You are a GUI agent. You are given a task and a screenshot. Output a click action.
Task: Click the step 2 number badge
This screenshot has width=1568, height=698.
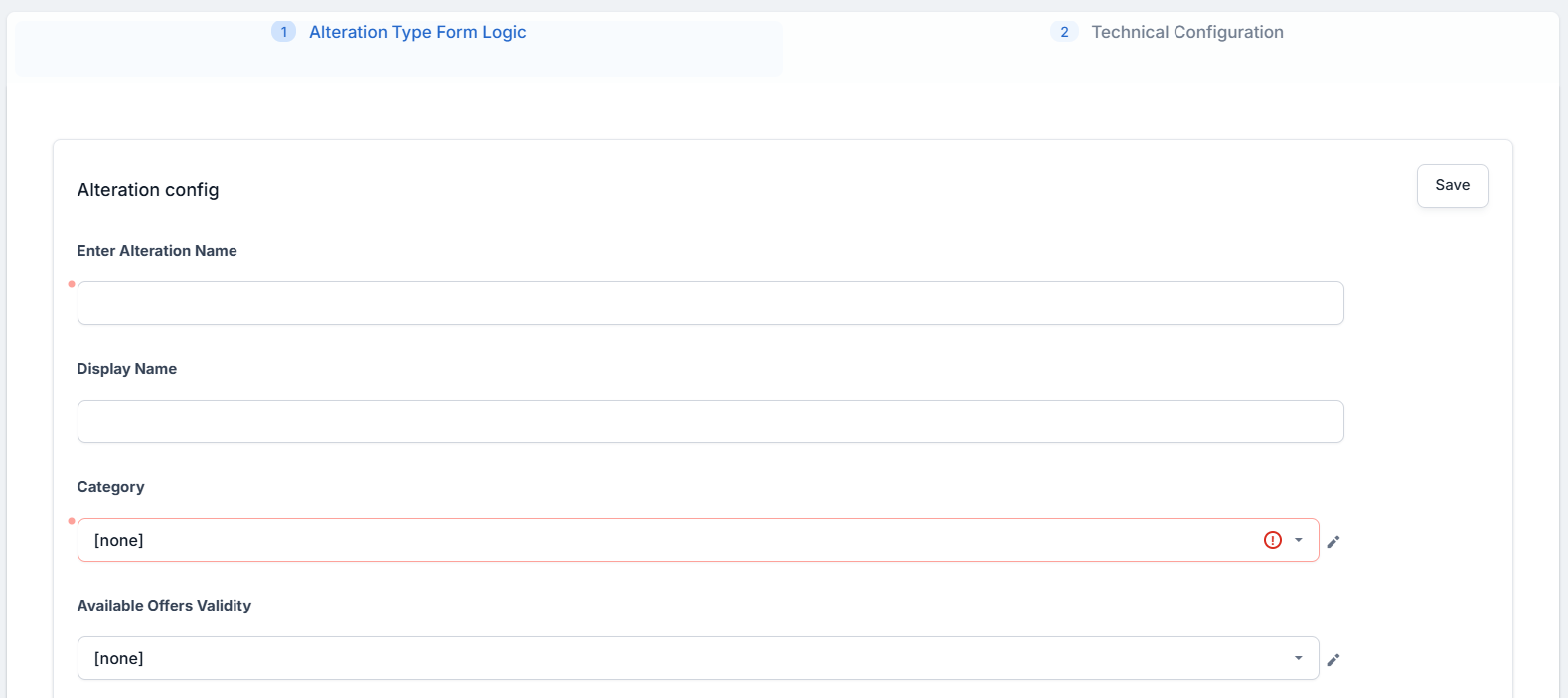[x=1064, y=32]
